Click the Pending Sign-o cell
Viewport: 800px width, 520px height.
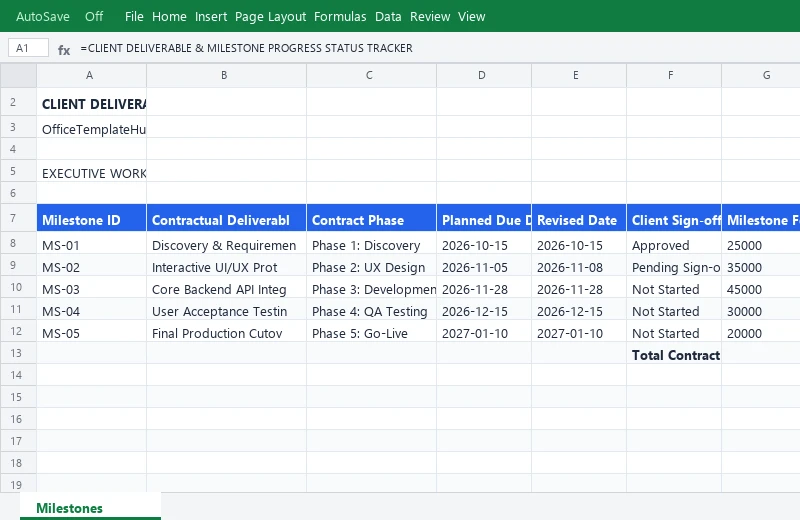[x=674, y=267]
